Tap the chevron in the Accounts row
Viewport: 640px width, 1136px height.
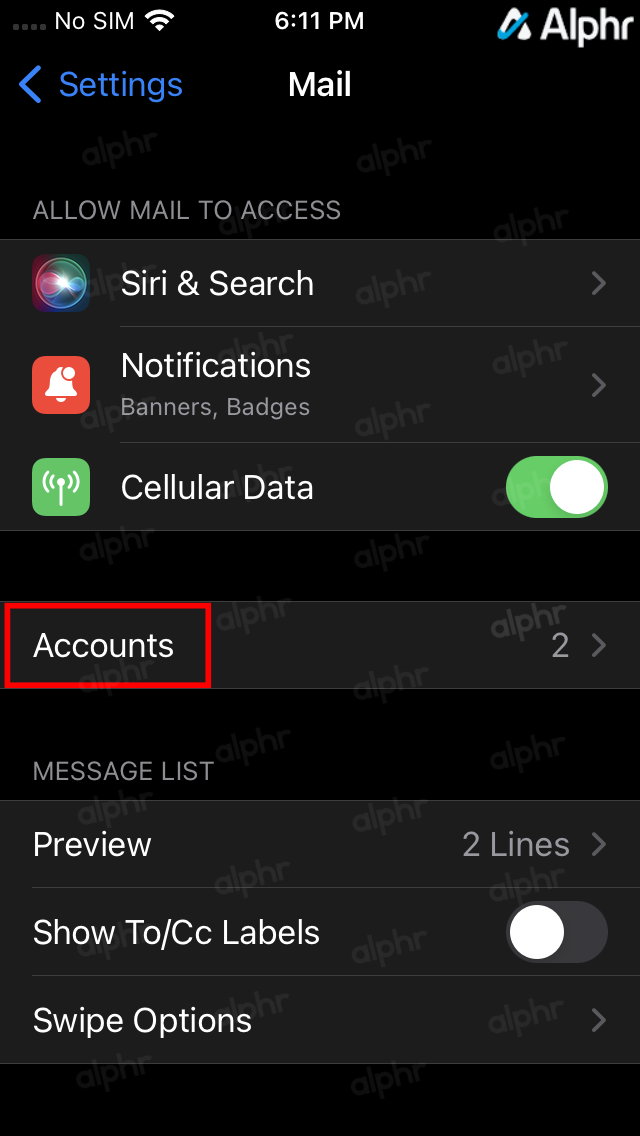tap(599, 645)
